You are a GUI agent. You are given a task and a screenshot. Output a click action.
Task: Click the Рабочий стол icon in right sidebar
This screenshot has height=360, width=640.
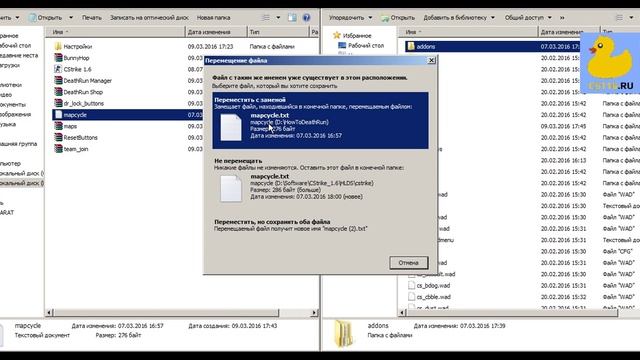342,45
